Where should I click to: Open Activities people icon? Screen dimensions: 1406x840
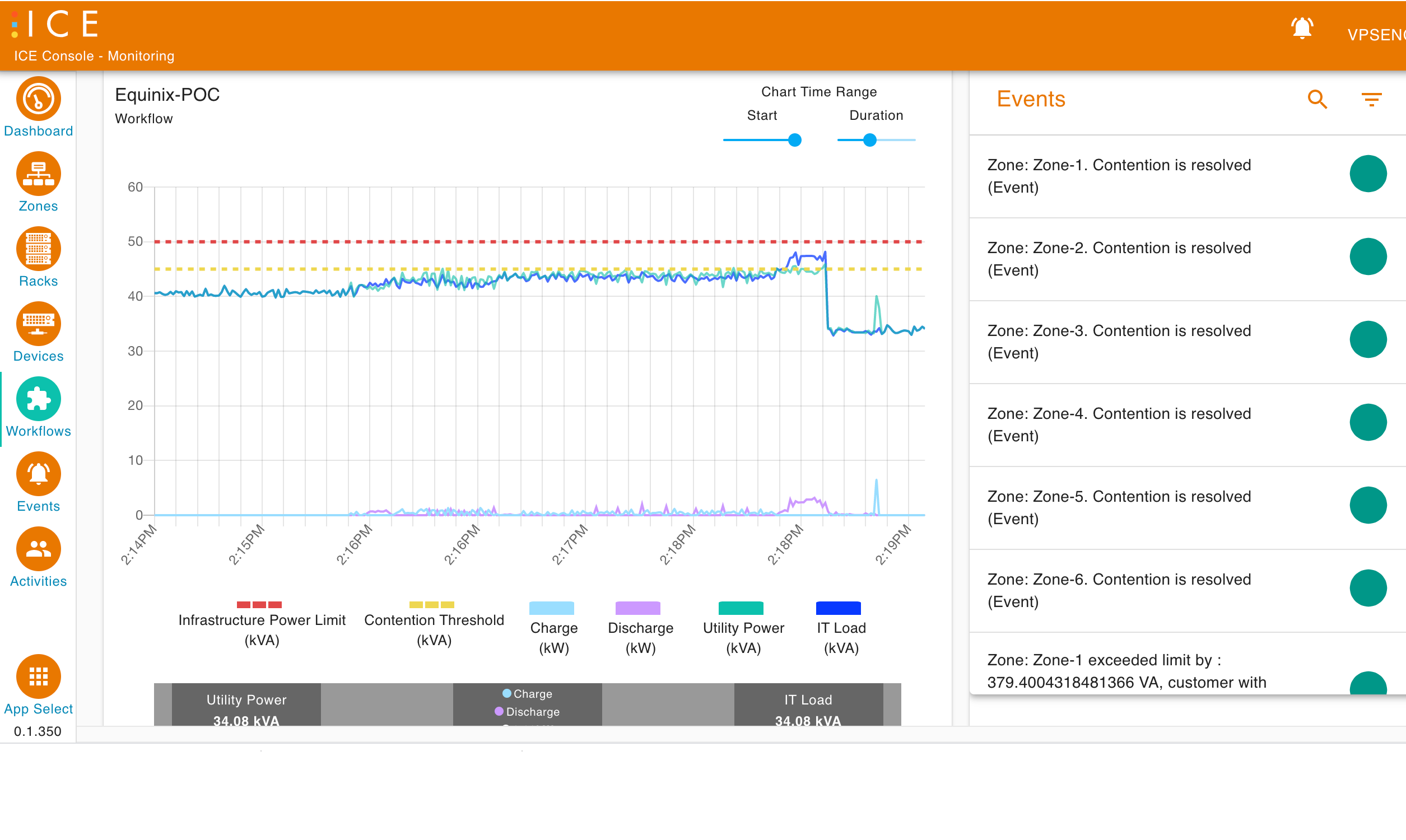(38, 549)
